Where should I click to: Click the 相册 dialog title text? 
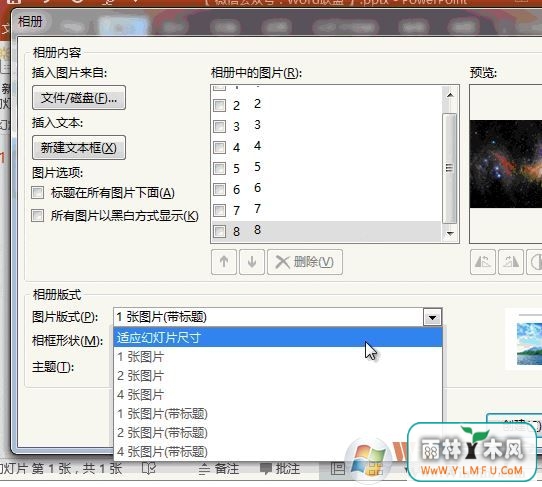pyautogui.click(x=30, y=21)
